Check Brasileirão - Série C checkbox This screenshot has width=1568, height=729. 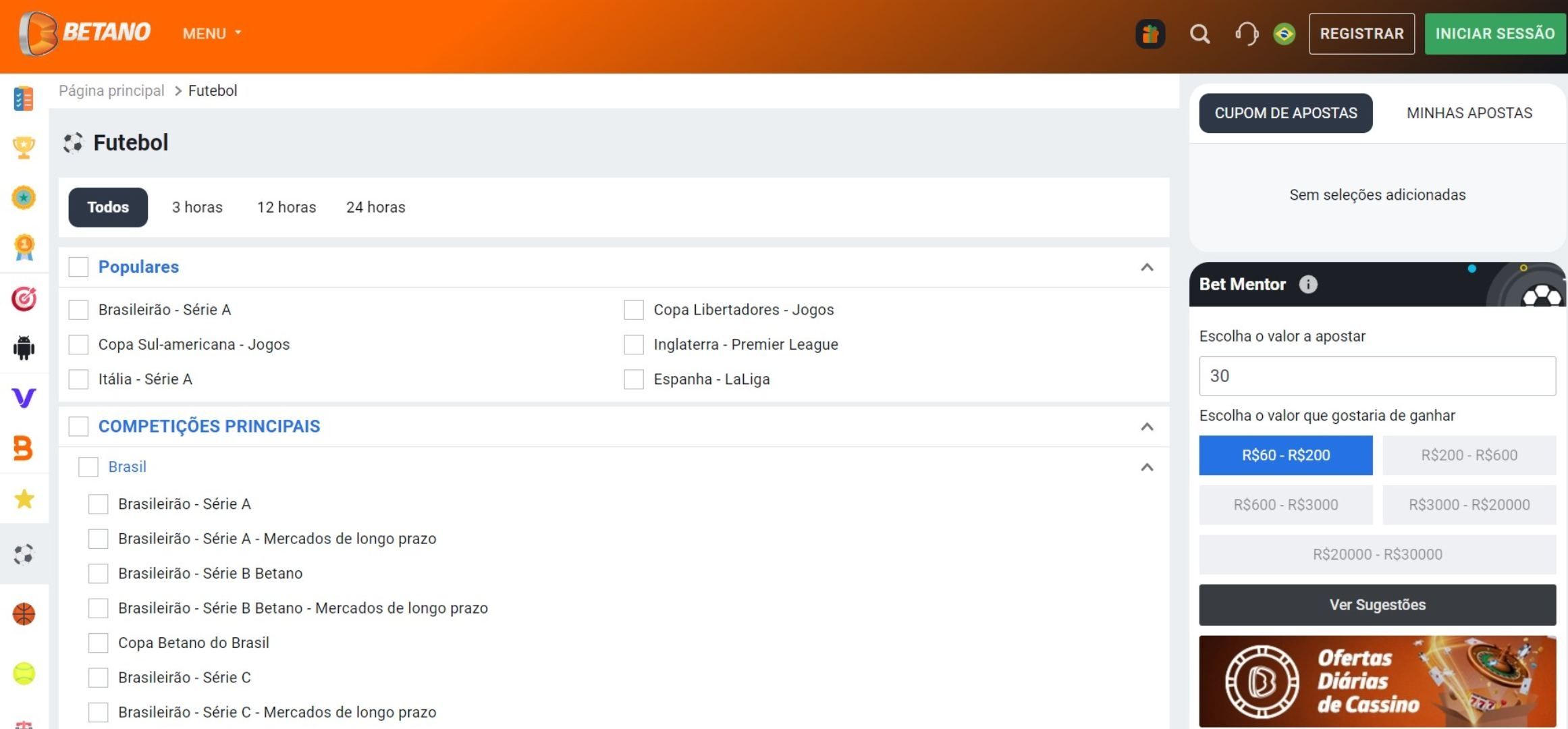pos(98,678)
